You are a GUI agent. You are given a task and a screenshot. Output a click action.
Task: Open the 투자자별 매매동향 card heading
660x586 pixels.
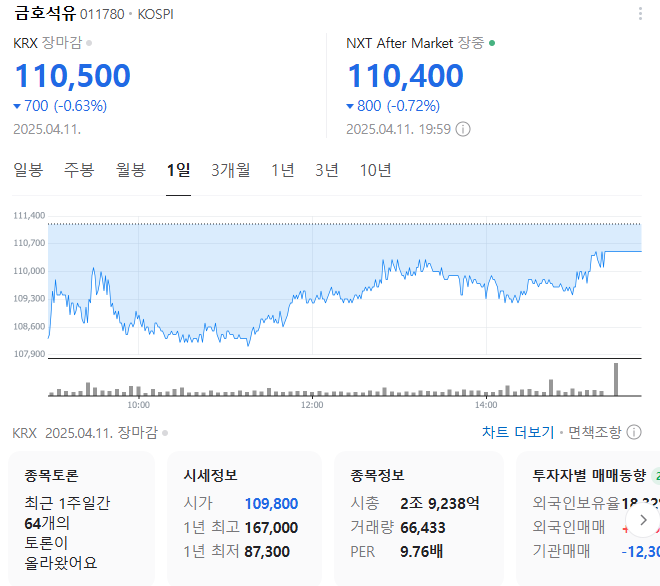[589, 475]
